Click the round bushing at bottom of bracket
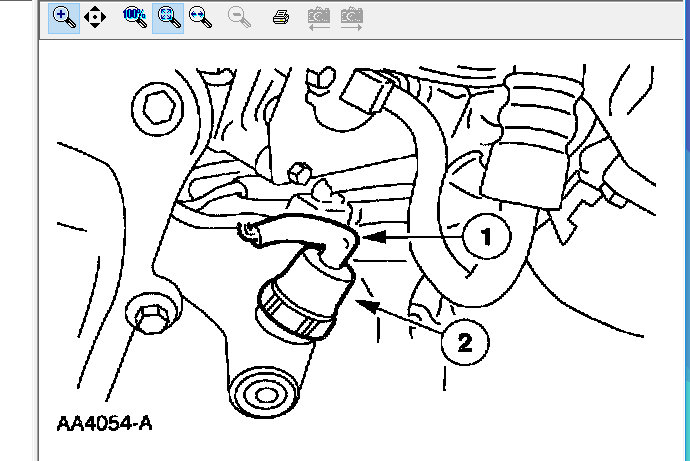 [x=265, y=395]
